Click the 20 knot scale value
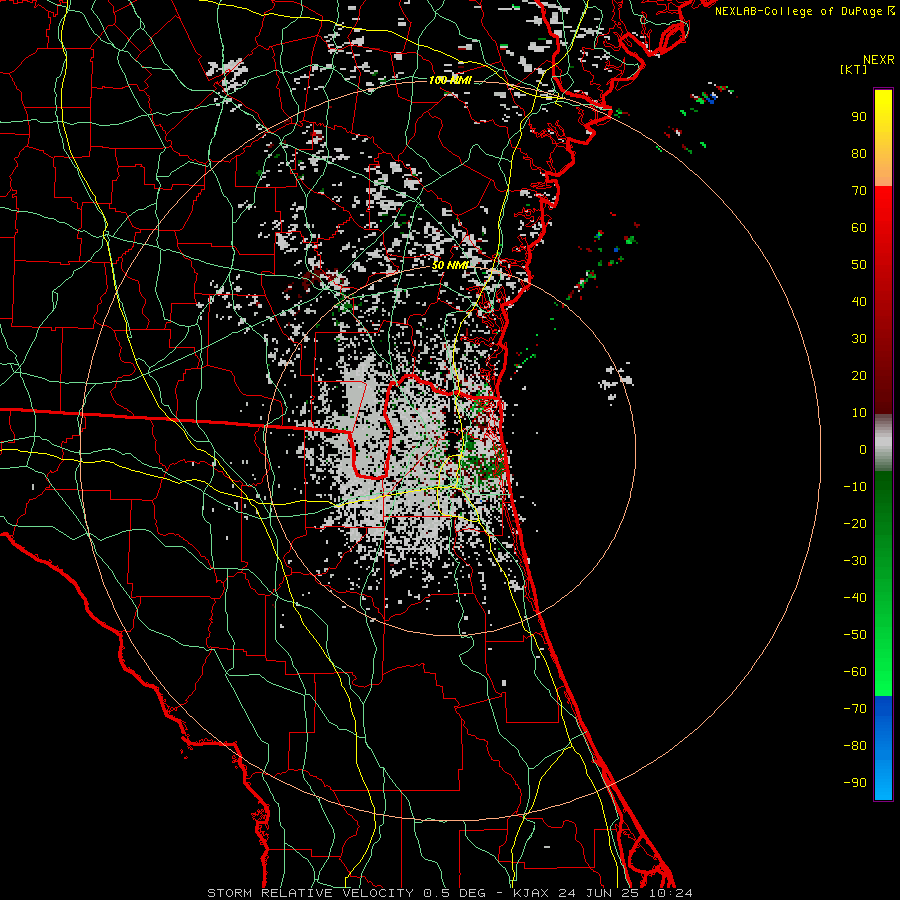Viewport: 900px width, 900px height. (x=859, y=376)
